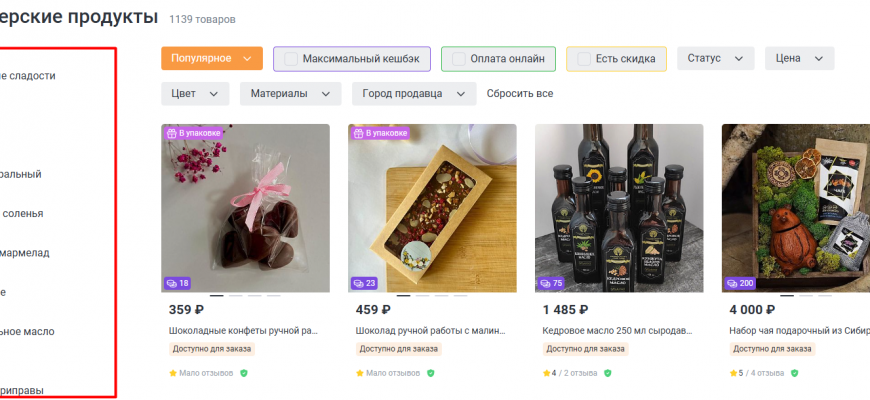Viewport: 870px width, 400px height.
Task: Click the cashback 18 badge on the candies photo
Action: tap(177, 283)
